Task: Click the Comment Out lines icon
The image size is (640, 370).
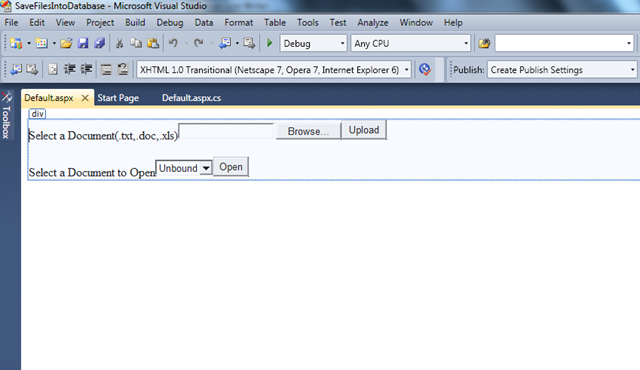Action: 106,69
